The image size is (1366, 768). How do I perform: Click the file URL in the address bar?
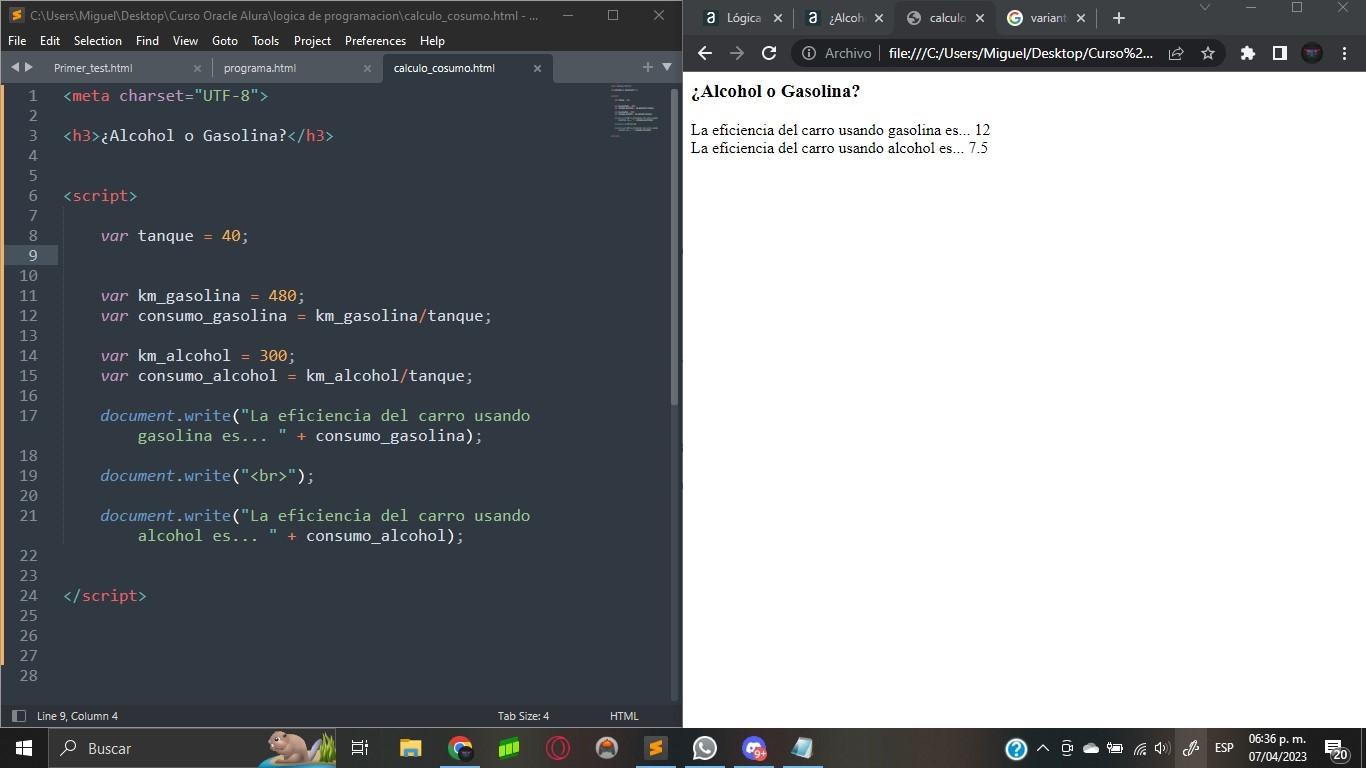(x=1020, y=53)
